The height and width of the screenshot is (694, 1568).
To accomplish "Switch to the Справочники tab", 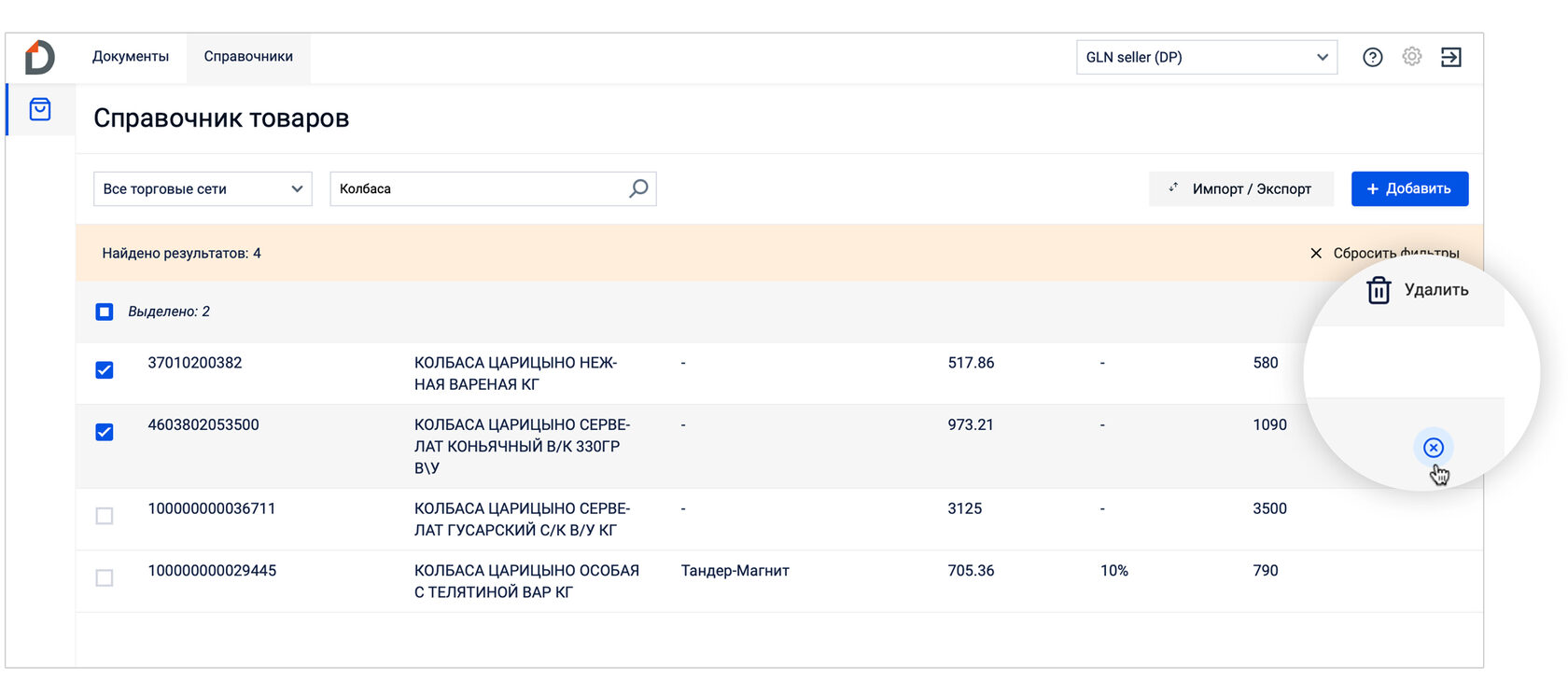I will point(248,57).
